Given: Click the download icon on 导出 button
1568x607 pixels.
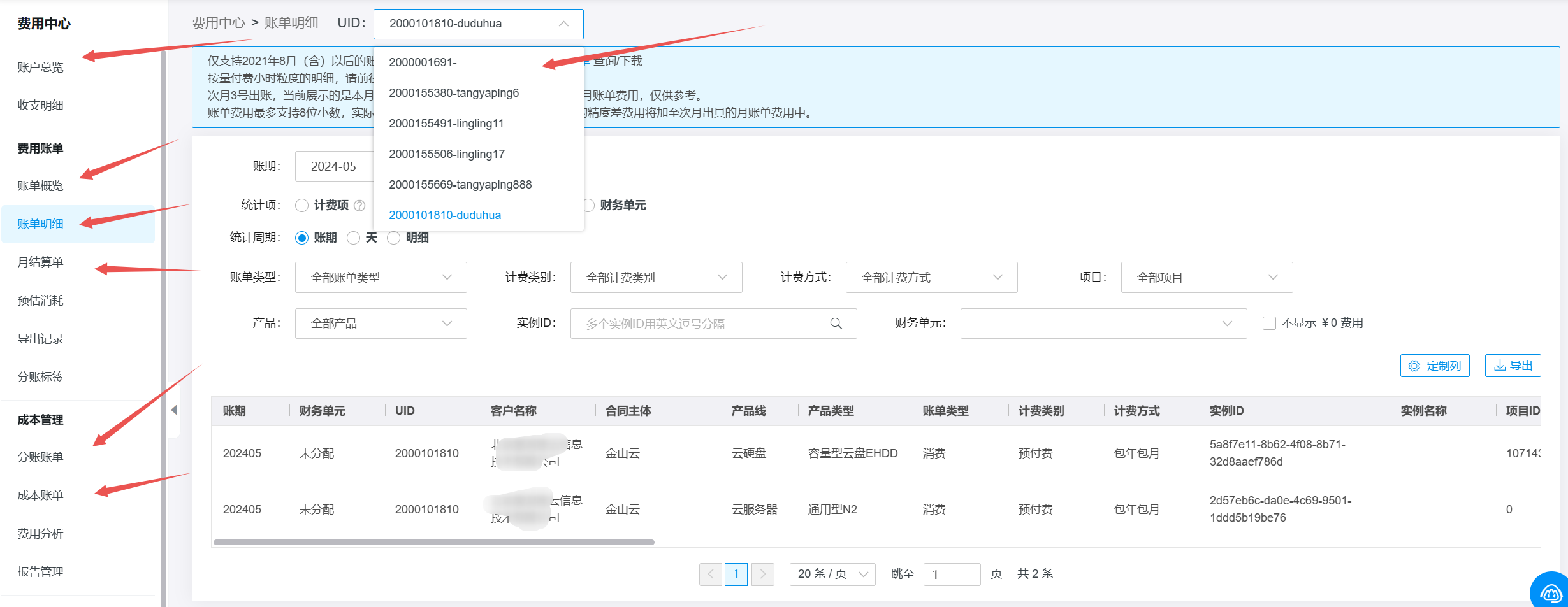Looking at the screenshot, I should click(x=1500, y=366).
